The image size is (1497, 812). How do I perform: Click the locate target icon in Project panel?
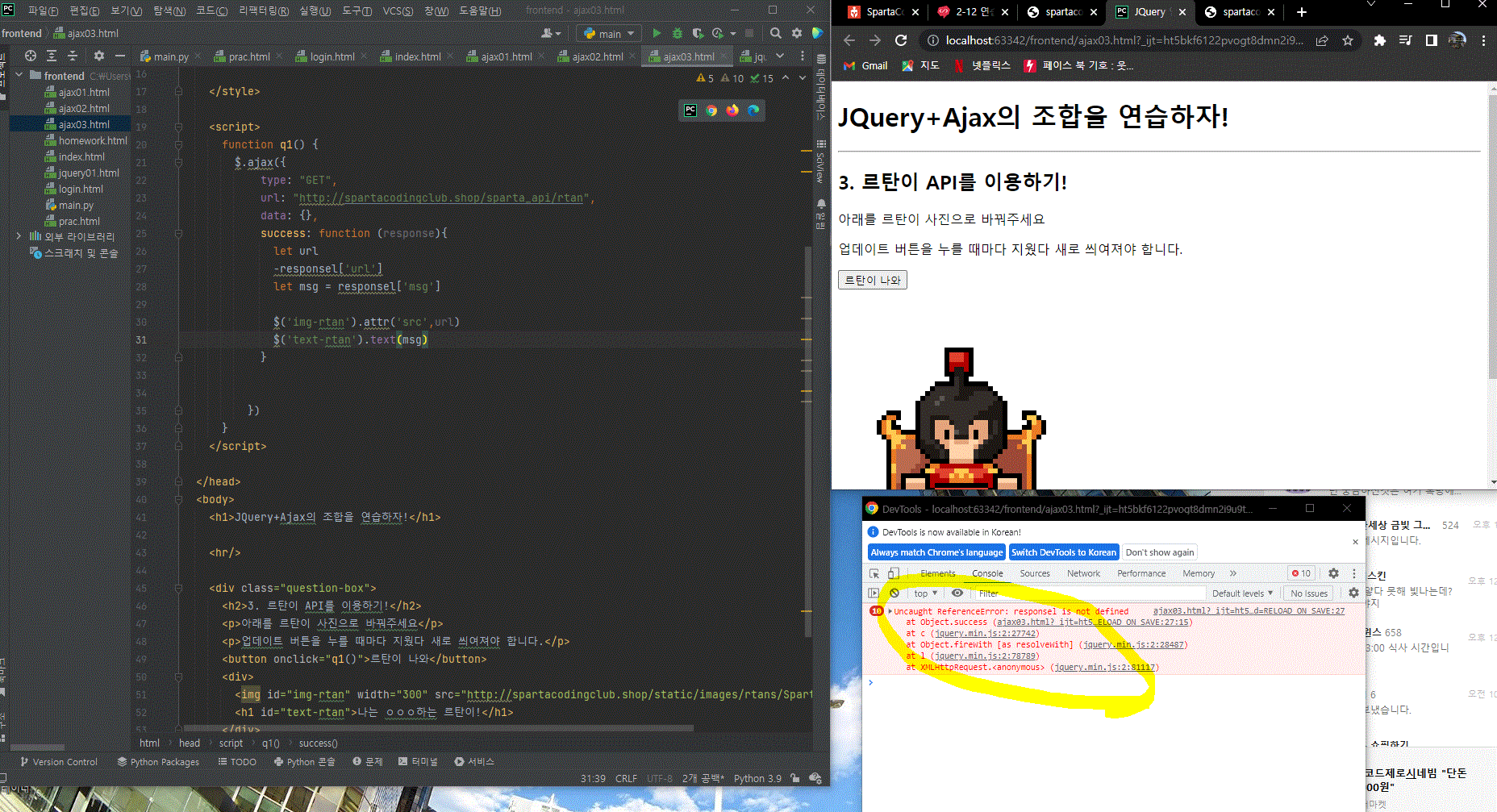click(31, 56)
